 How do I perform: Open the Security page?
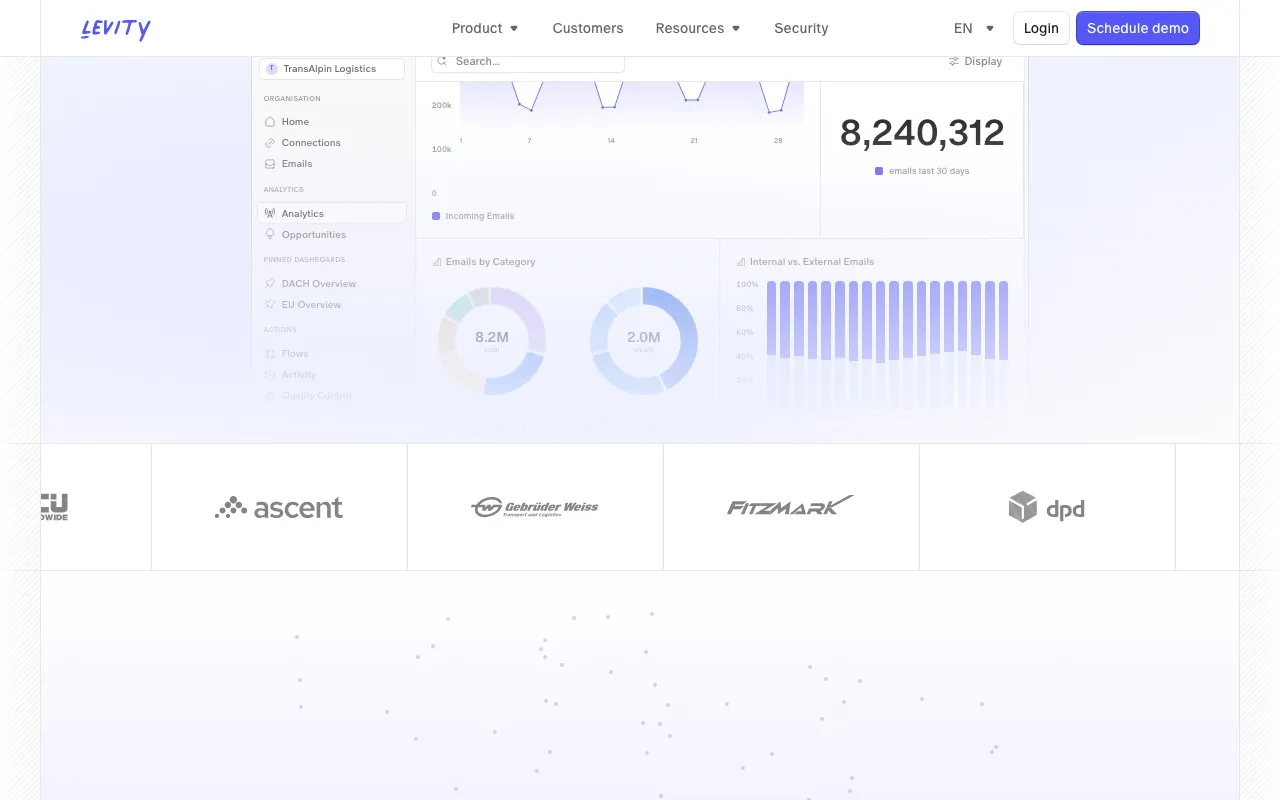click(801, 28)
